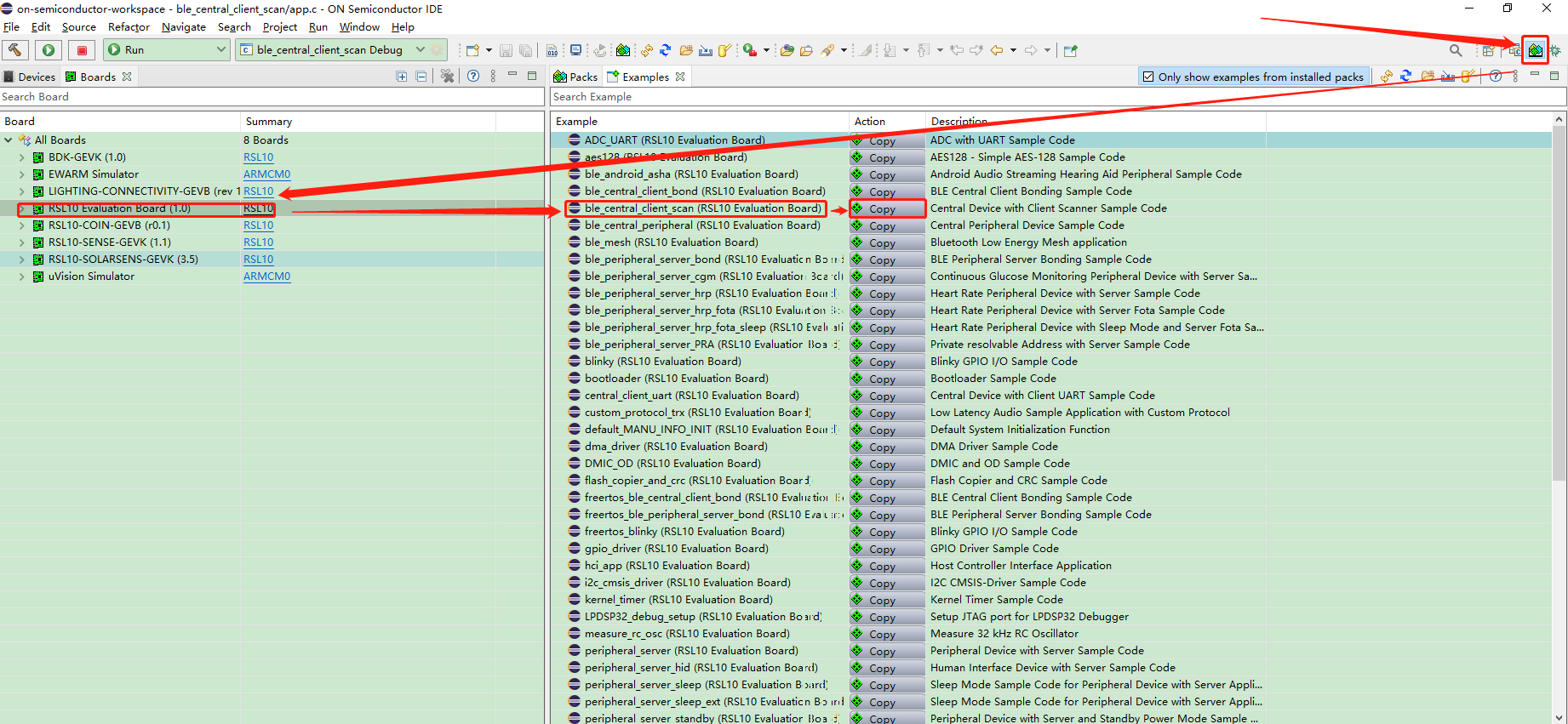Open the external debug tools icon

click(750, 50)
